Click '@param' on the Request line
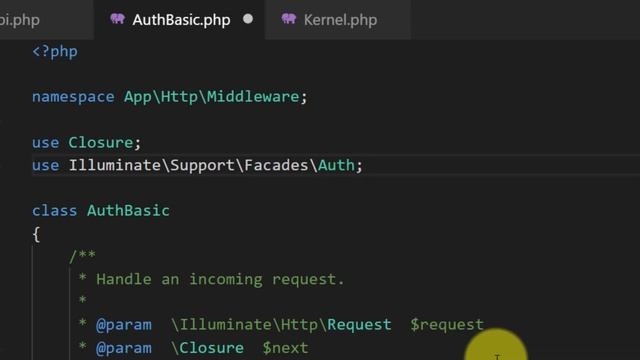640x360 pixels. point(124,325)
